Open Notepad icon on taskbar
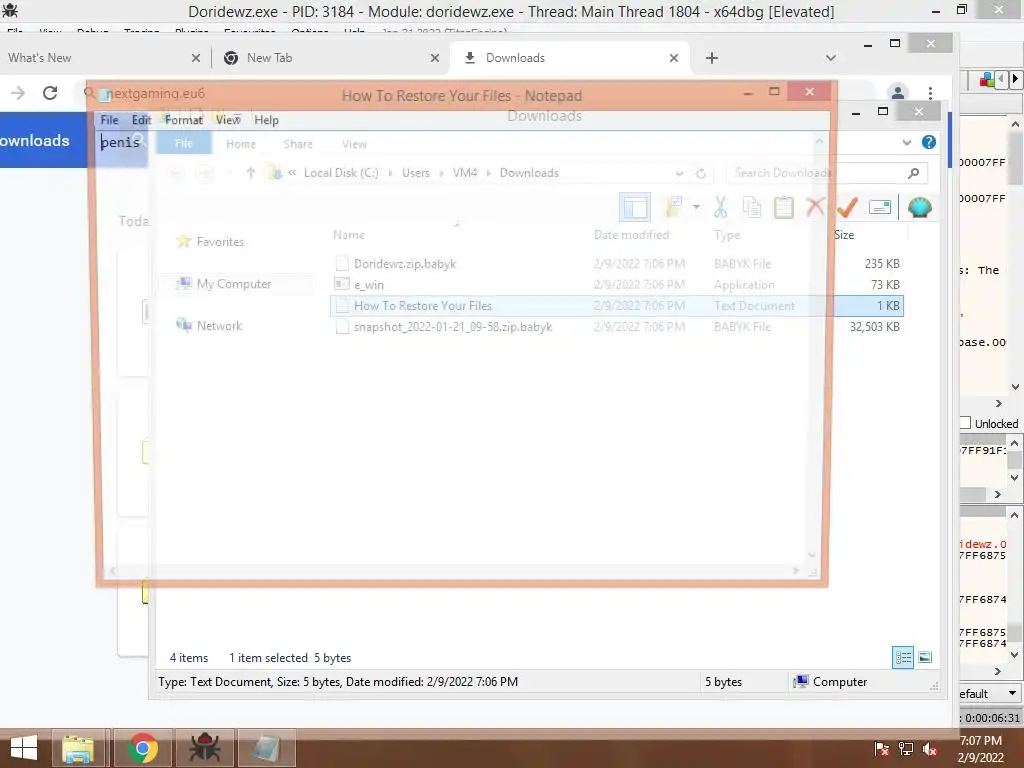Viewport: 1024px width, 768px height. [x=266, y=748]
